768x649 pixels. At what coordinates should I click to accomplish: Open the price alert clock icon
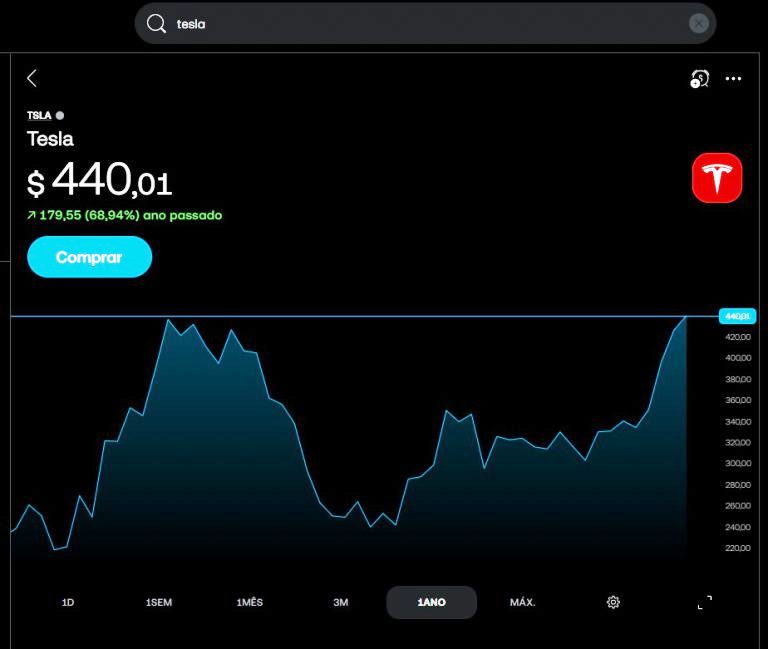click(699, 79)
